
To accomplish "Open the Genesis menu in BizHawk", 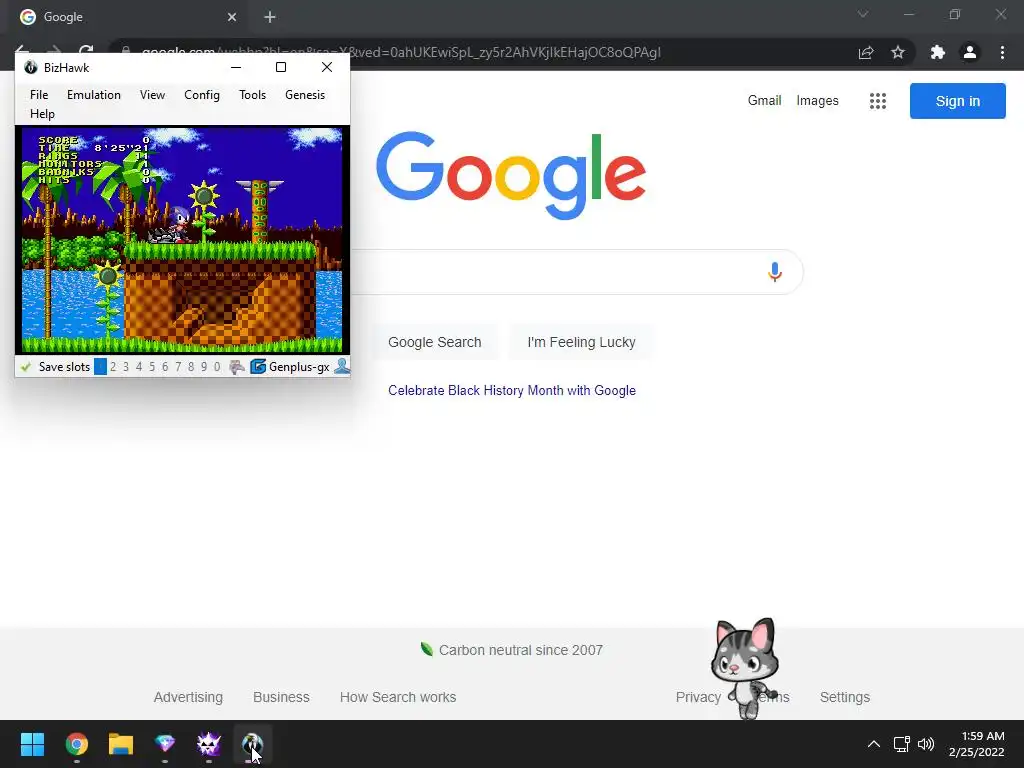I will click(305, 95).
